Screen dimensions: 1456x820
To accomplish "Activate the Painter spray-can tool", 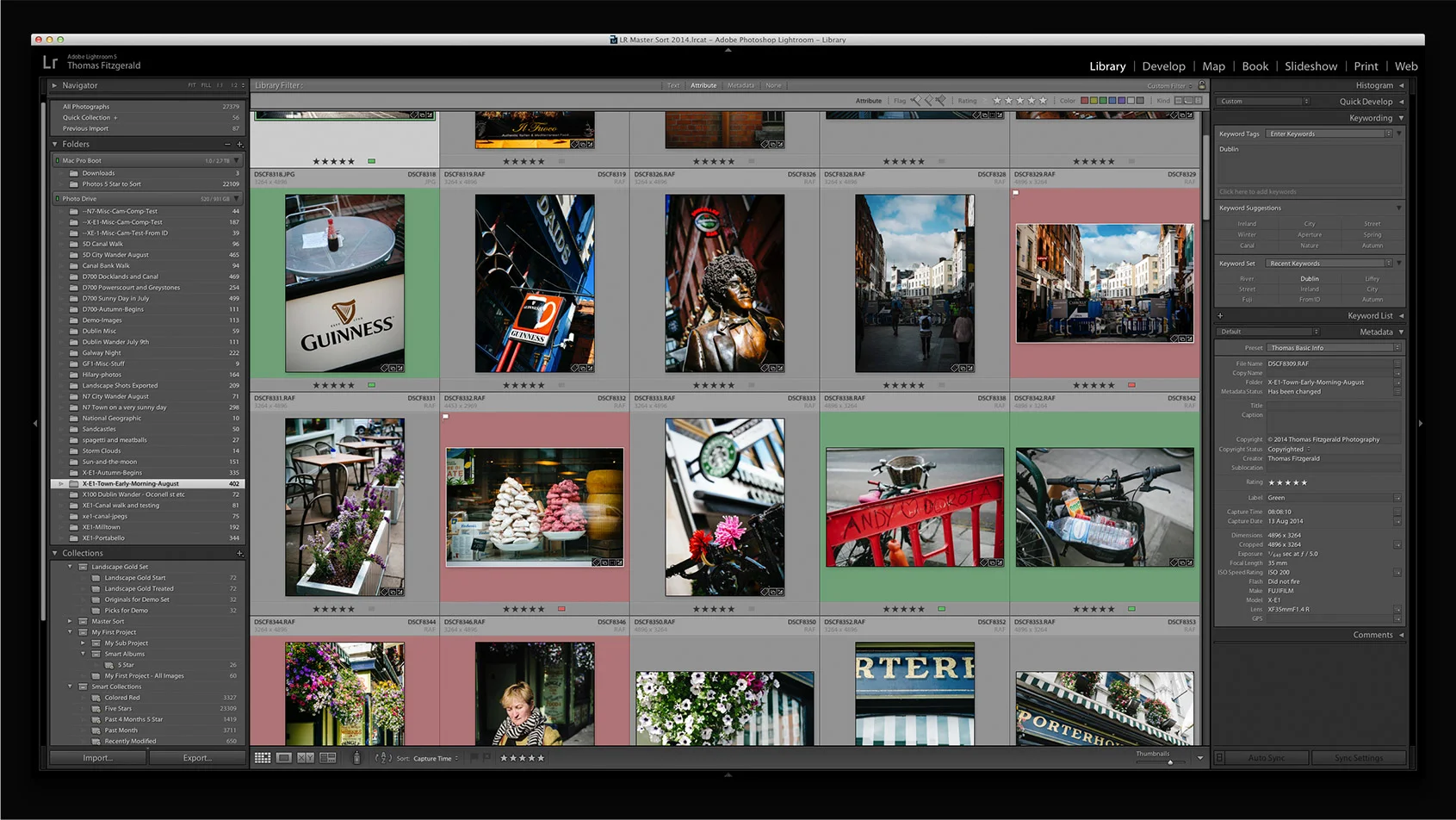I will click(356, 758).
